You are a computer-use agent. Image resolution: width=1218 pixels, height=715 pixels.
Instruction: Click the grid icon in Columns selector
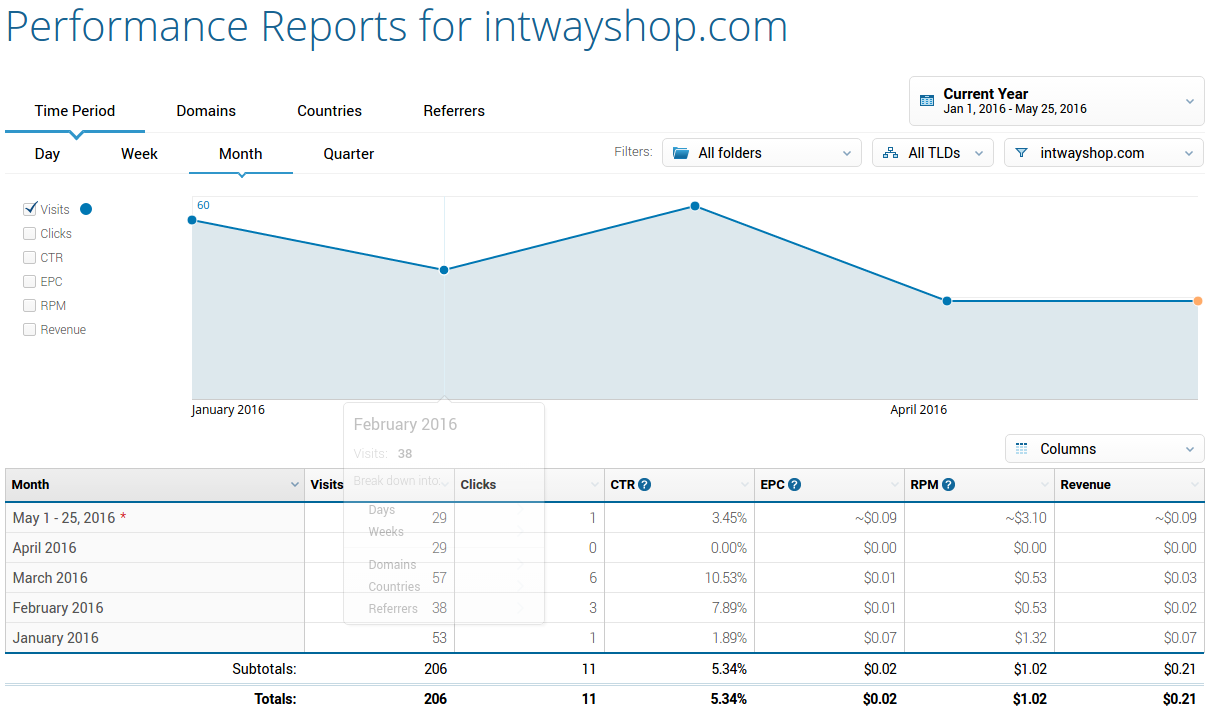point(1021,449)
